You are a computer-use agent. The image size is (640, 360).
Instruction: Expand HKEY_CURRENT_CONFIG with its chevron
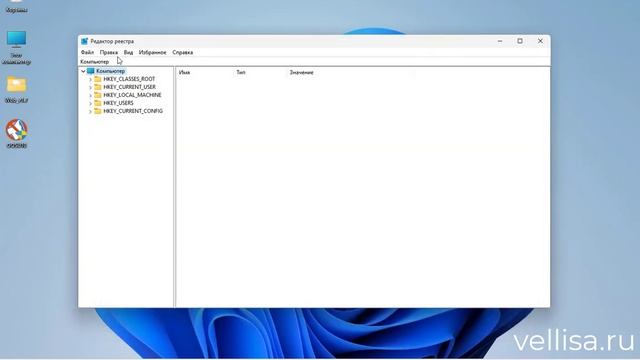(x=90, y=111)
